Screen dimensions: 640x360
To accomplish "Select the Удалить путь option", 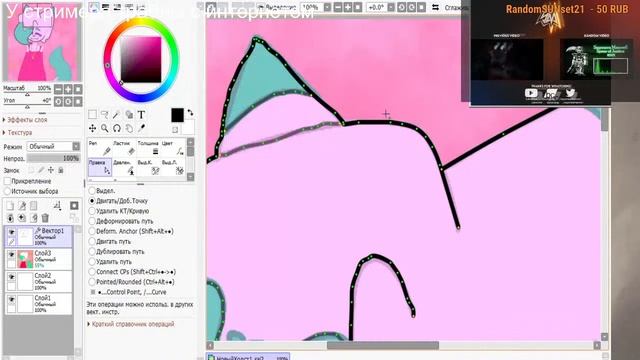I will tap(92, 262).
